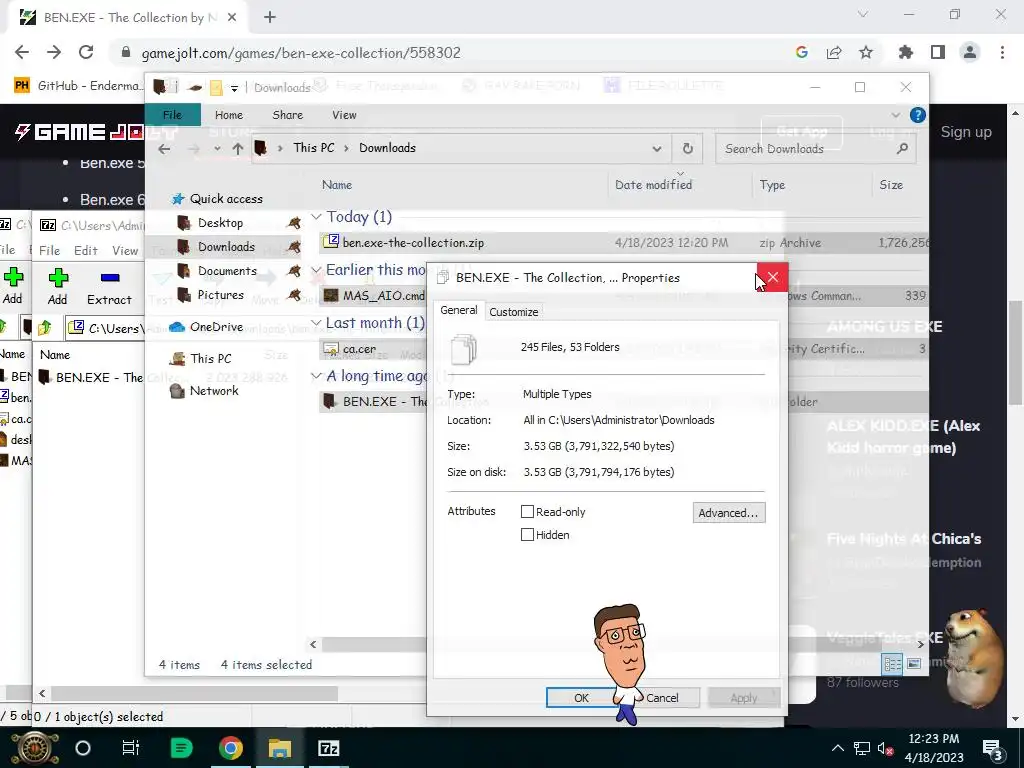
Task: Open Cortana search circle on taskbar
Action: click(83, 748)
